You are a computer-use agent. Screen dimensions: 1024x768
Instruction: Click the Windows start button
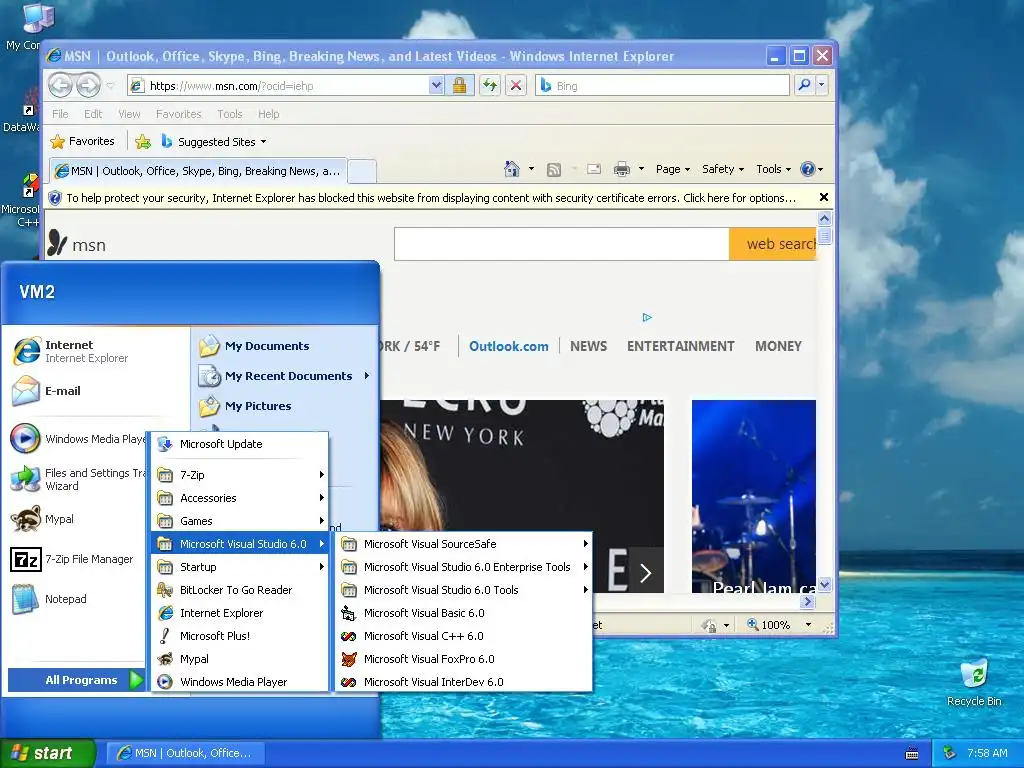coord(48,753)
